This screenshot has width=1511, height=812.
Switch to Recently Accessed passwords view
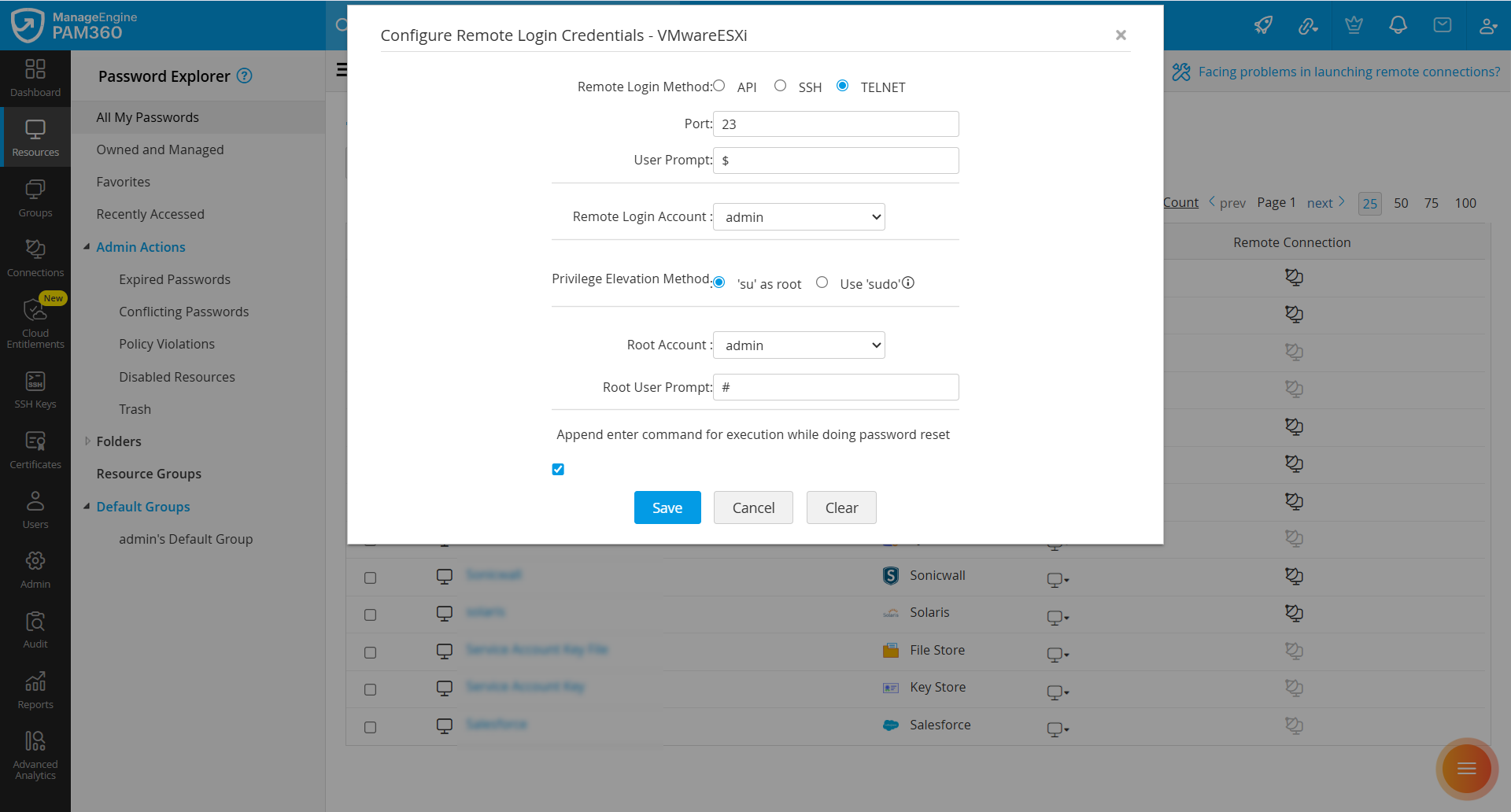[150, 213]
